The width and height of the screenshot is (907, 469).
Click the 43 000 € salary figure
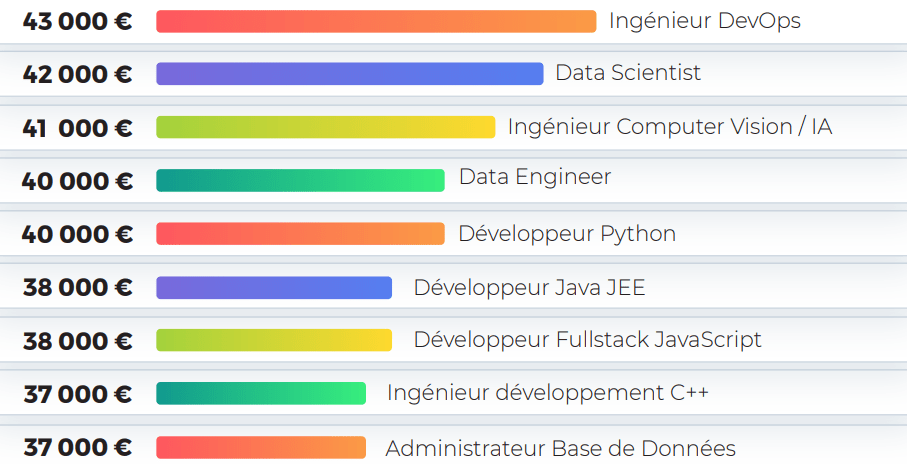(77, 21)
